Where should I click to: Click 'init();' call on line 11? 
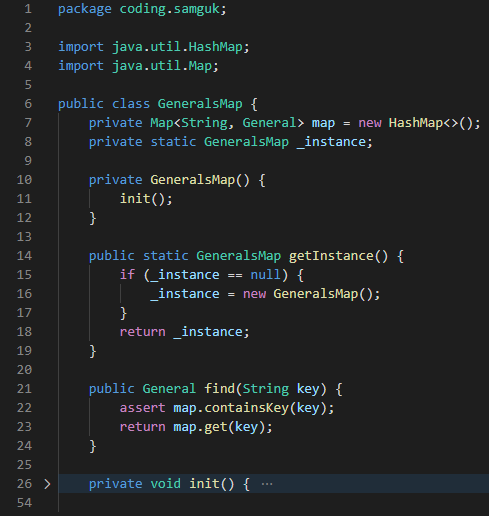[146, 199]
